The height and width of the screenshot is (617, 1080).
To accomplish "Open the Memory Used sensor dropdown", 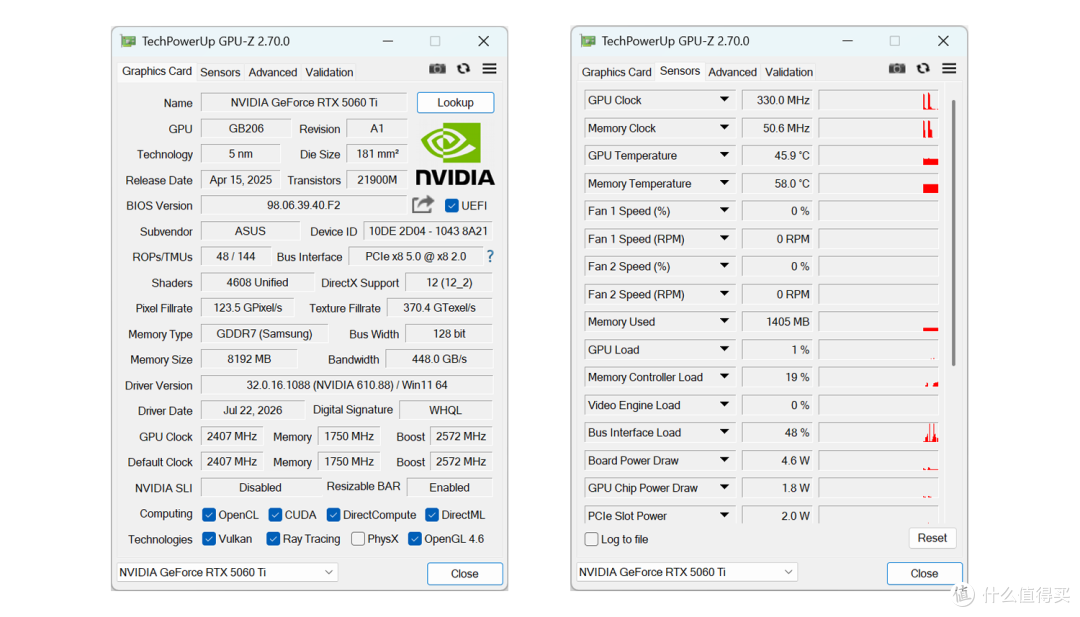I will pos(724,322).
